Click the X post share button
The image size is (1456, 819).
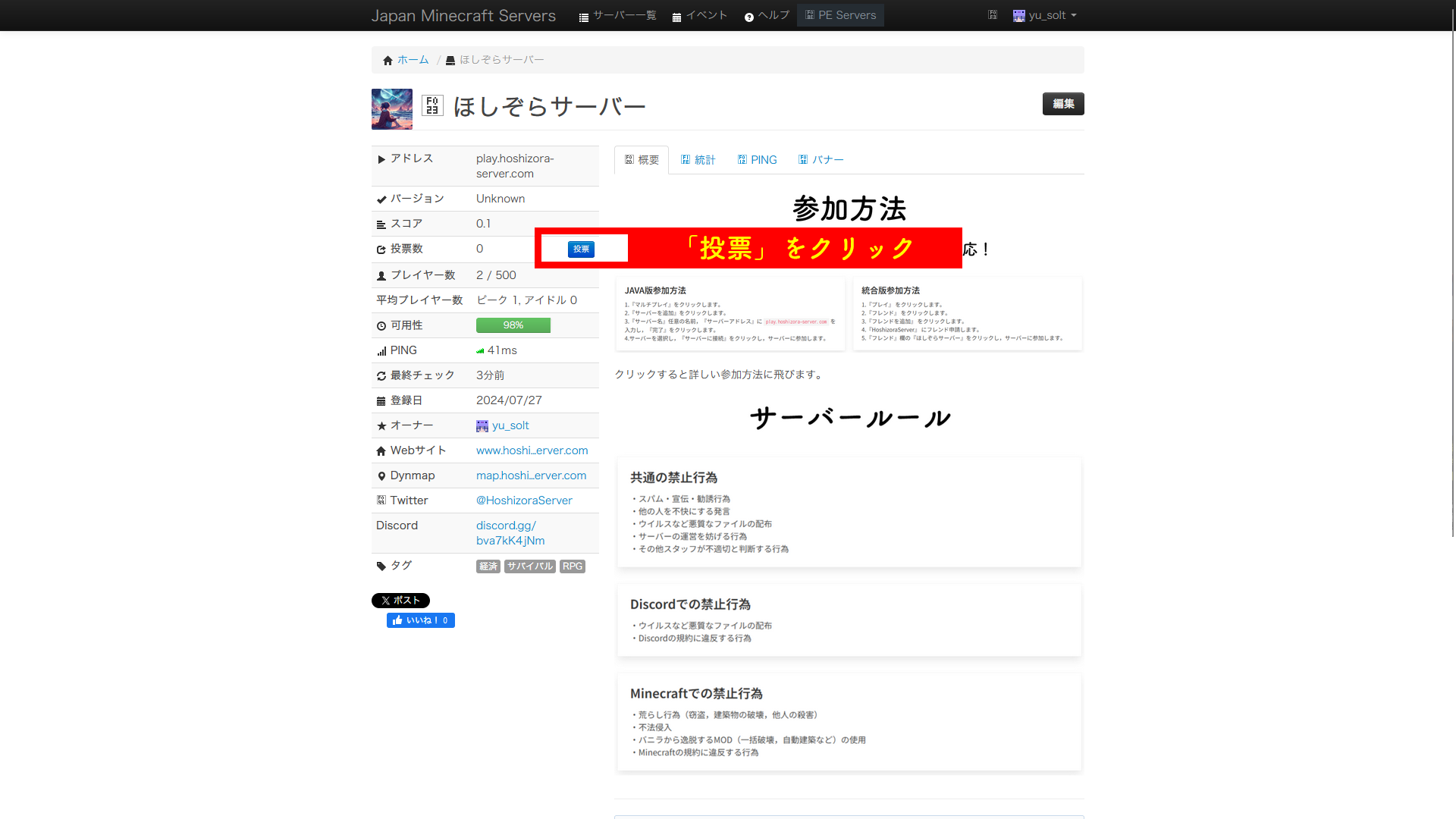pos(400,601)
